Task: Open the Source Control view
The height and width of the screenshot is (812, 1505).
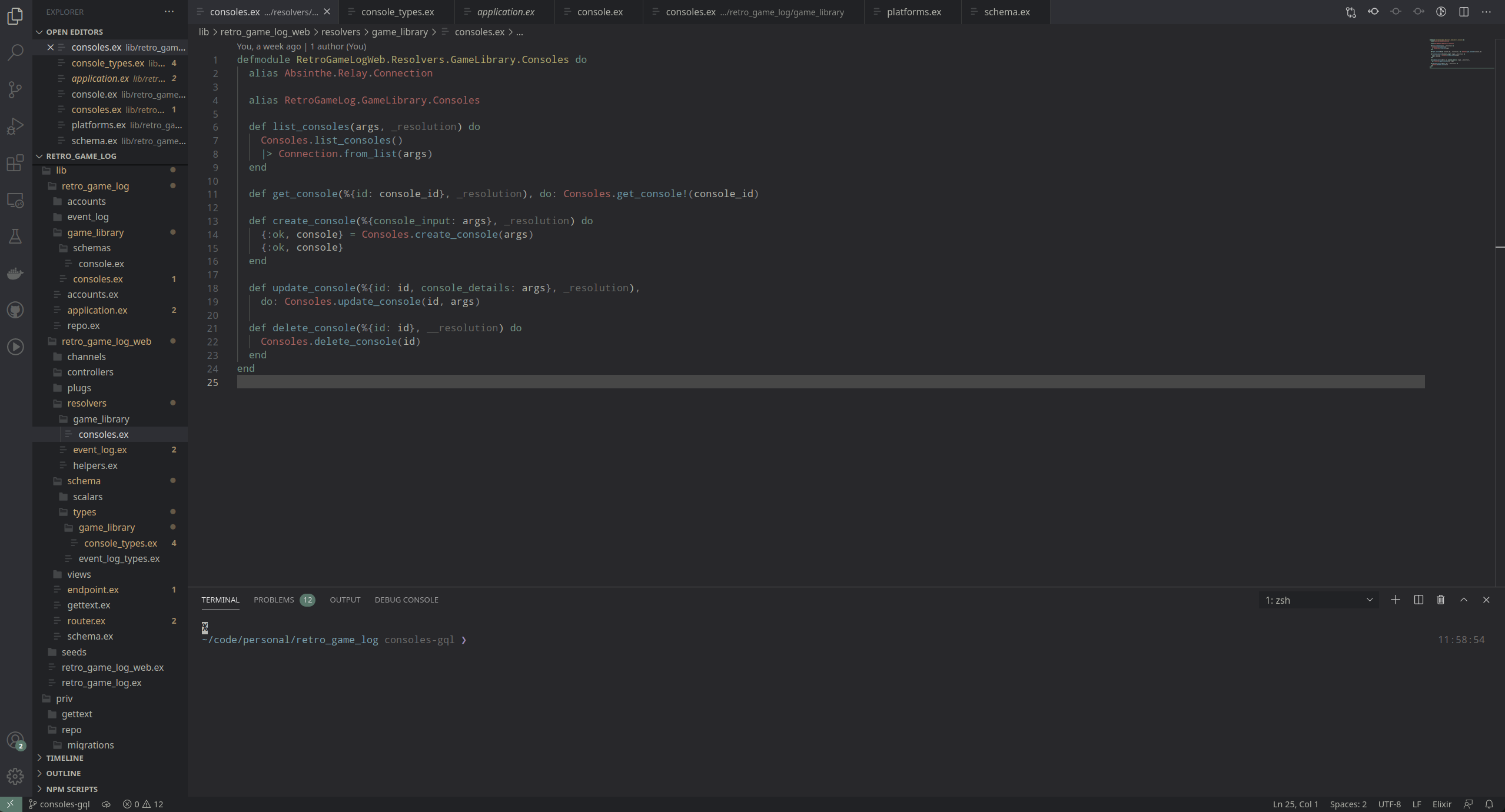Action: pos(15,89)
